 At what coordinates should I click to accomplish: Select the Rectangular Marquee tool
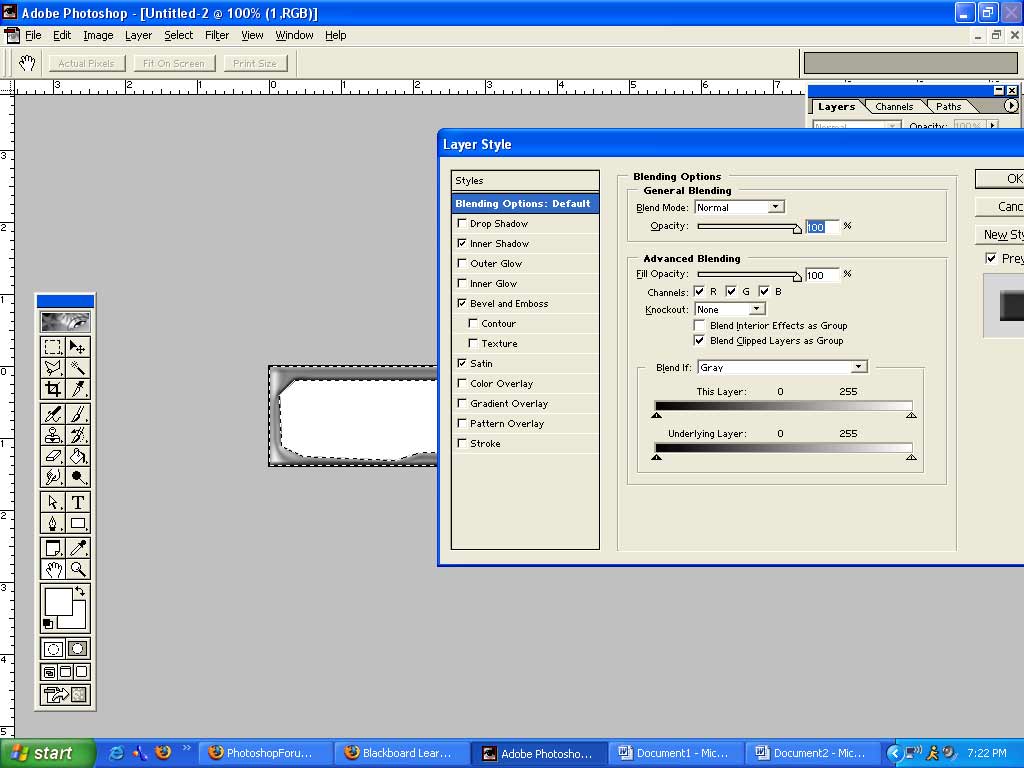pyautogui.click(x=53, y=347)
